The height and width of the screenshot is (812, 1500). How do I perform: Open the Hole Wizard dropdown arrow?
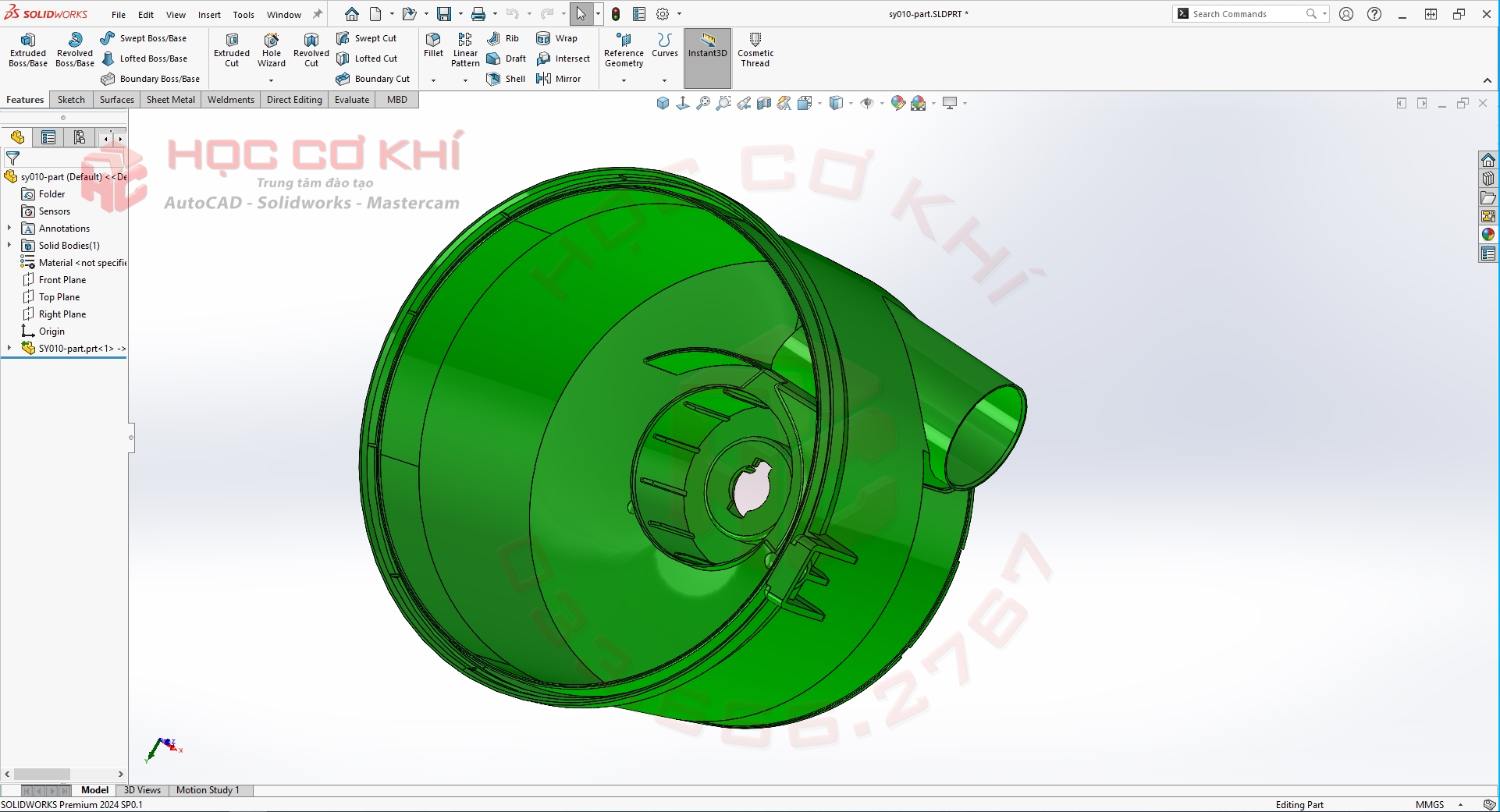[272, 80]
